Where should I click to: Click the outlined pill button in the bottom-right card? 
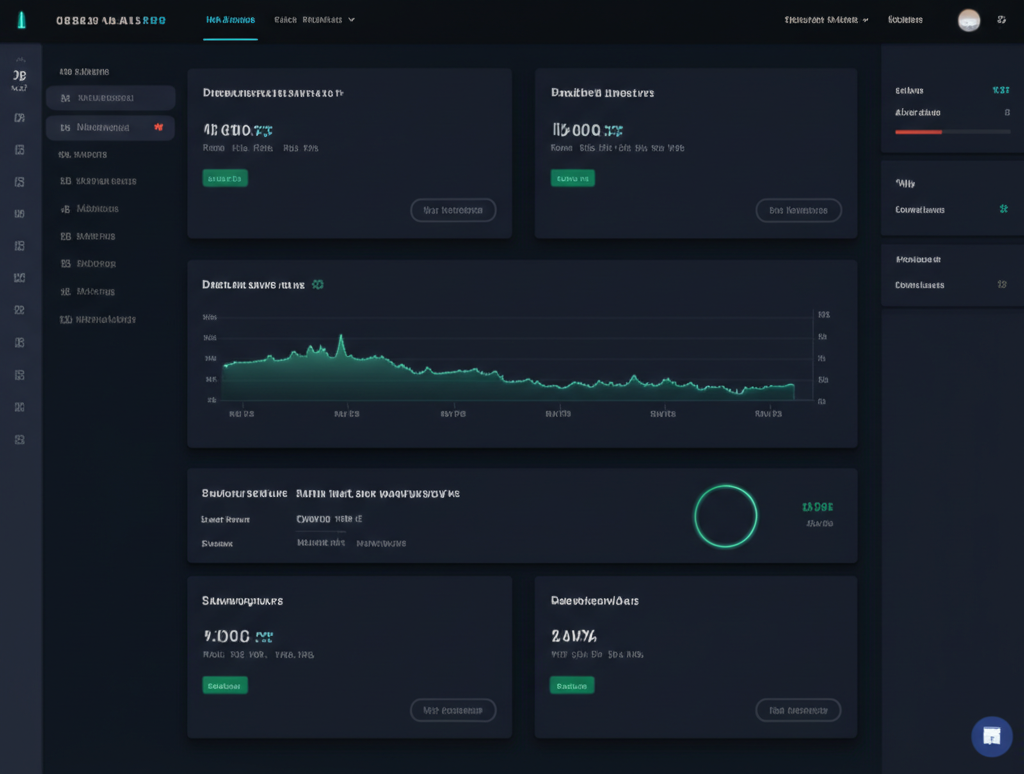point(798,710)
